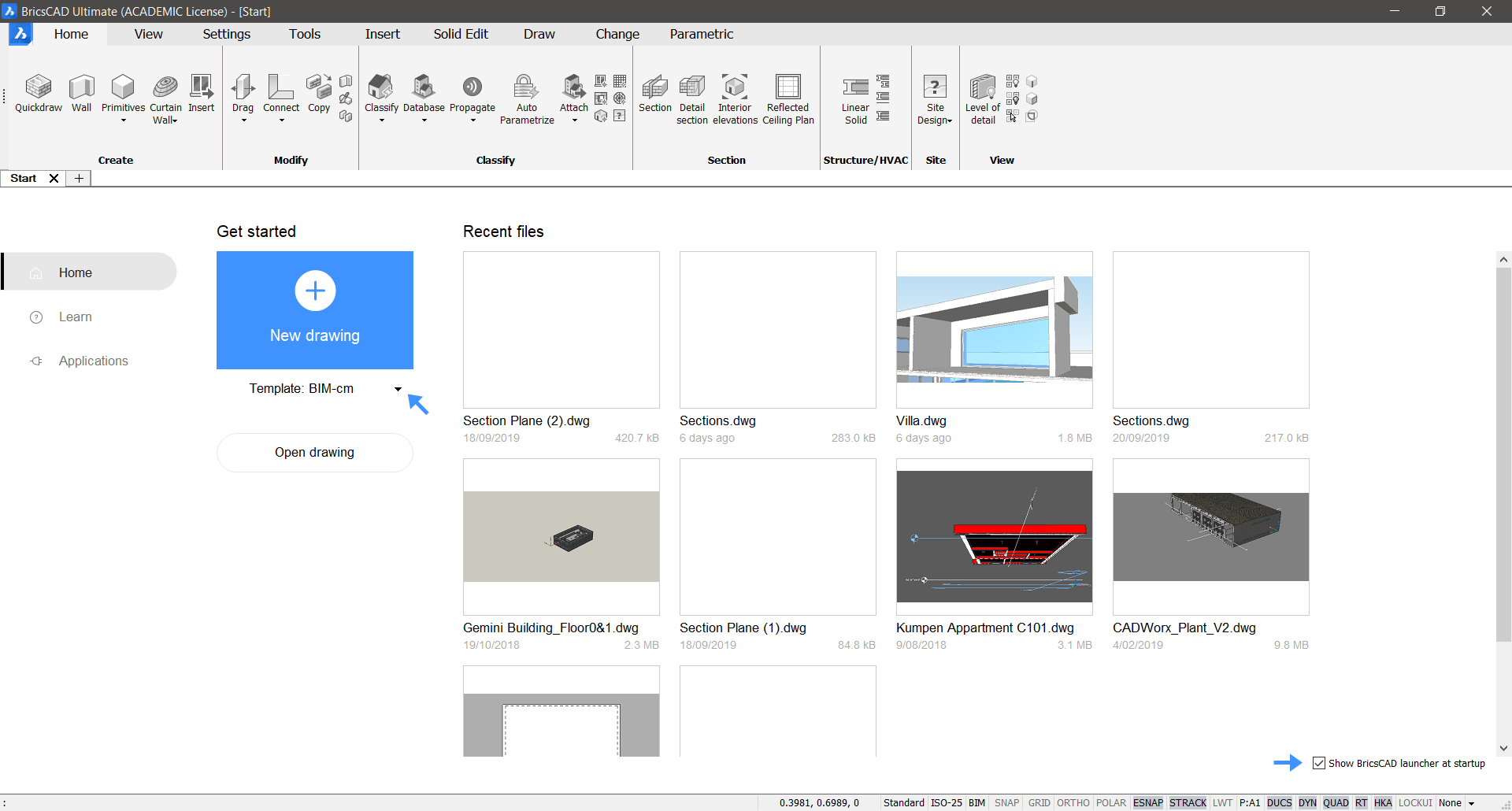Switch to the View ribbon tab
This screenshot has width=1512, height=811.
(148, 34)
